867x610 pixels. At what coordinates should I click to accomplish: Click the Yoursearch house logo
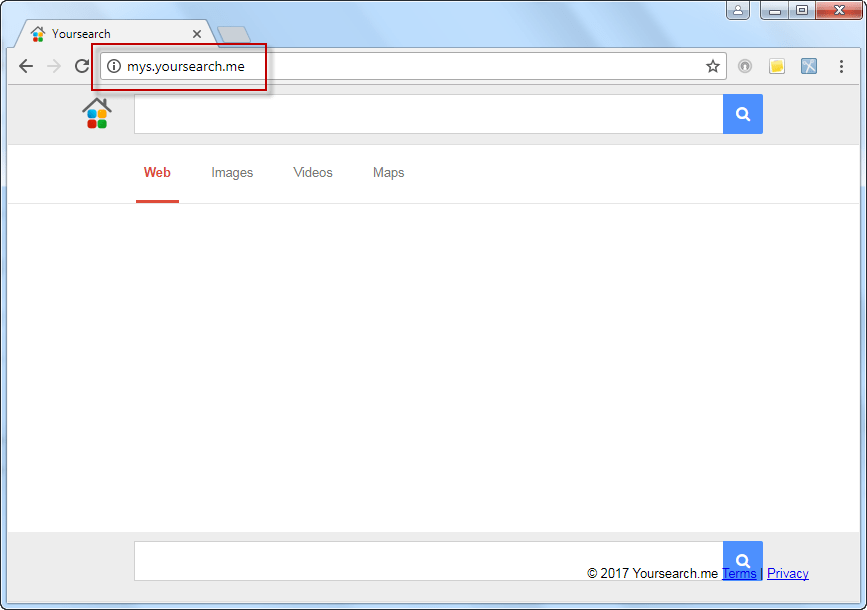coord(97,113)
